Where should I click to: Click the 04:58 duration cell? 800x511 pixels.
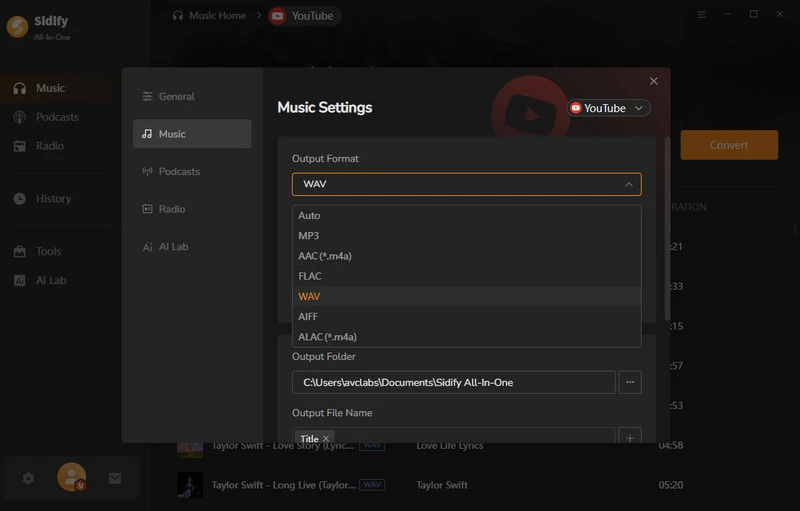point(670,446)
